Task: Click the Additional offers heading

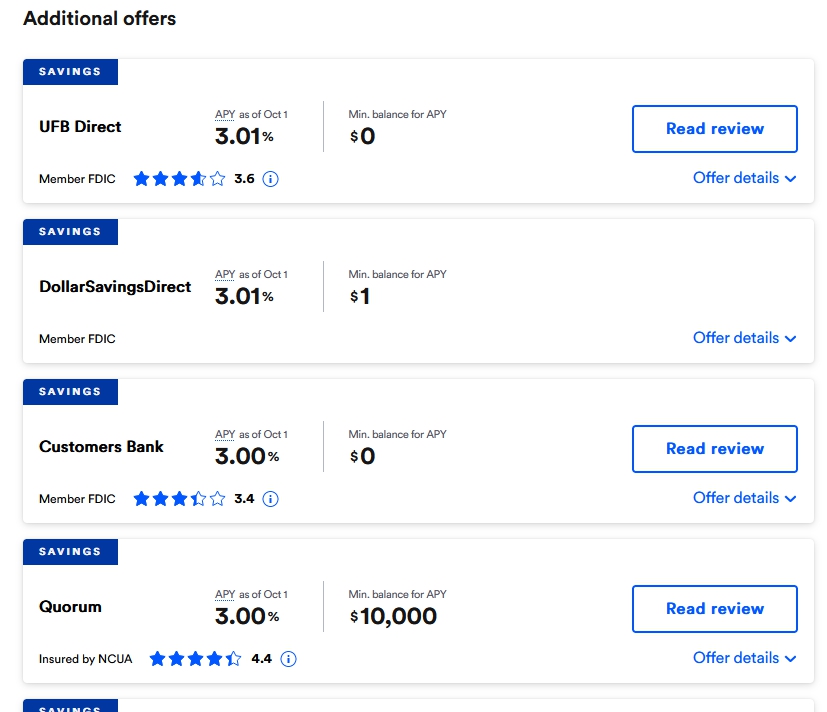Action: [x=100, y=18]
